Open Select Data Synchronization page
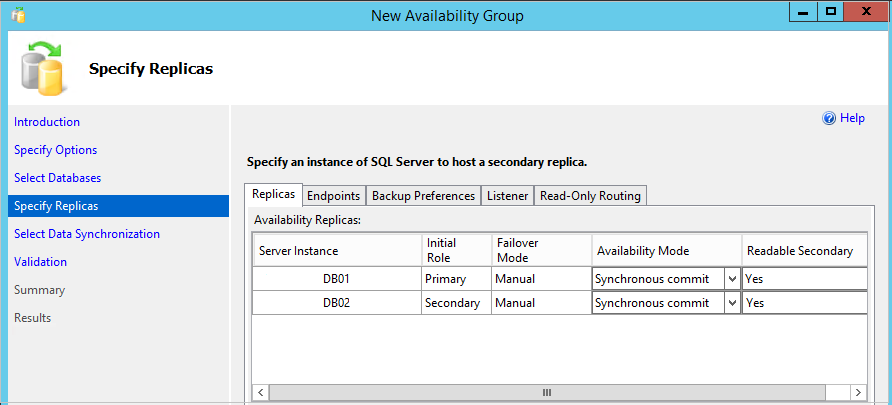 (x=87, y=234)
